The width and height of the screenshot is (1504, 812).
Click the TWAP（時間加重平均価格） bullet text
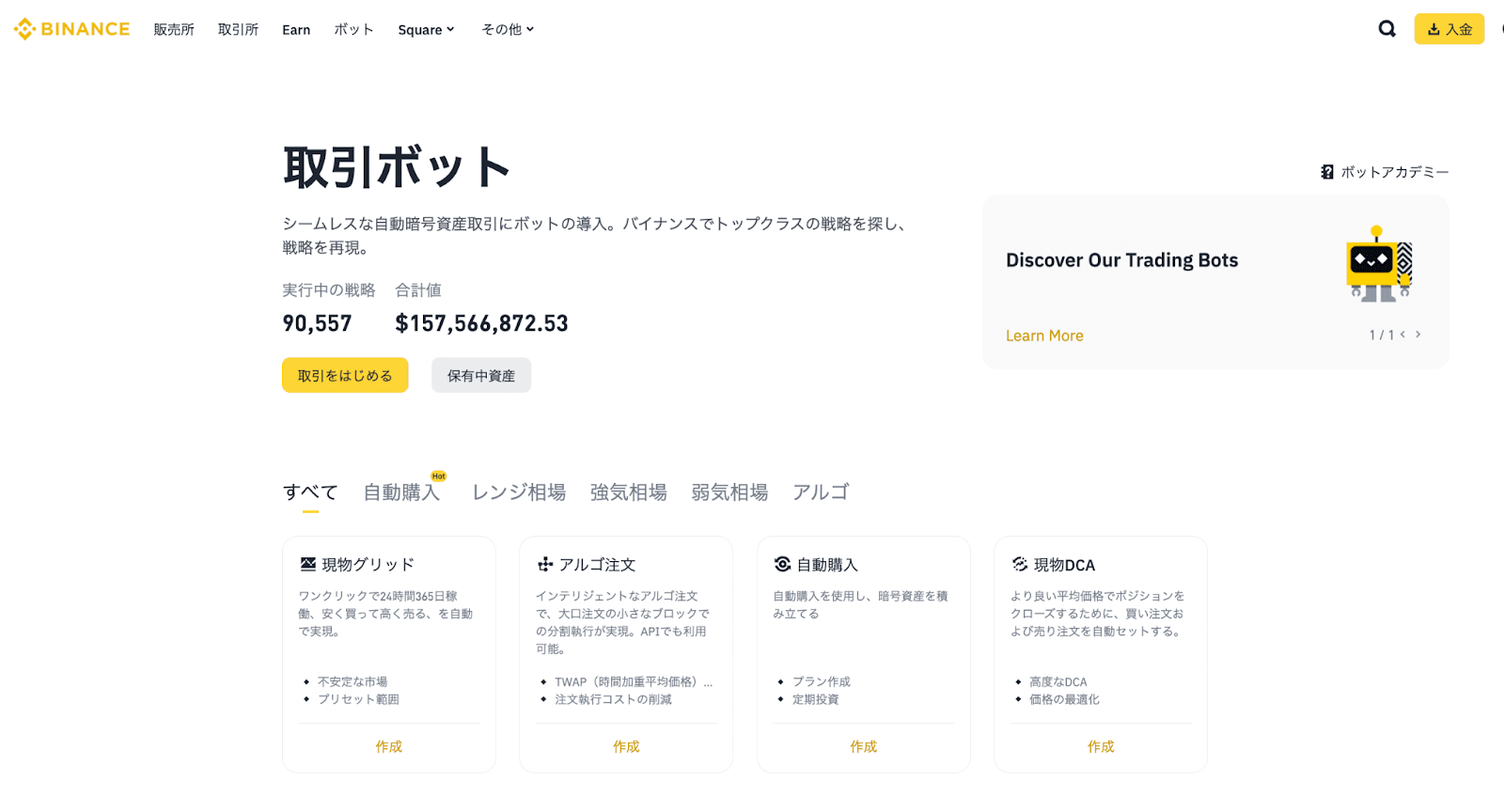pos(634,682)
